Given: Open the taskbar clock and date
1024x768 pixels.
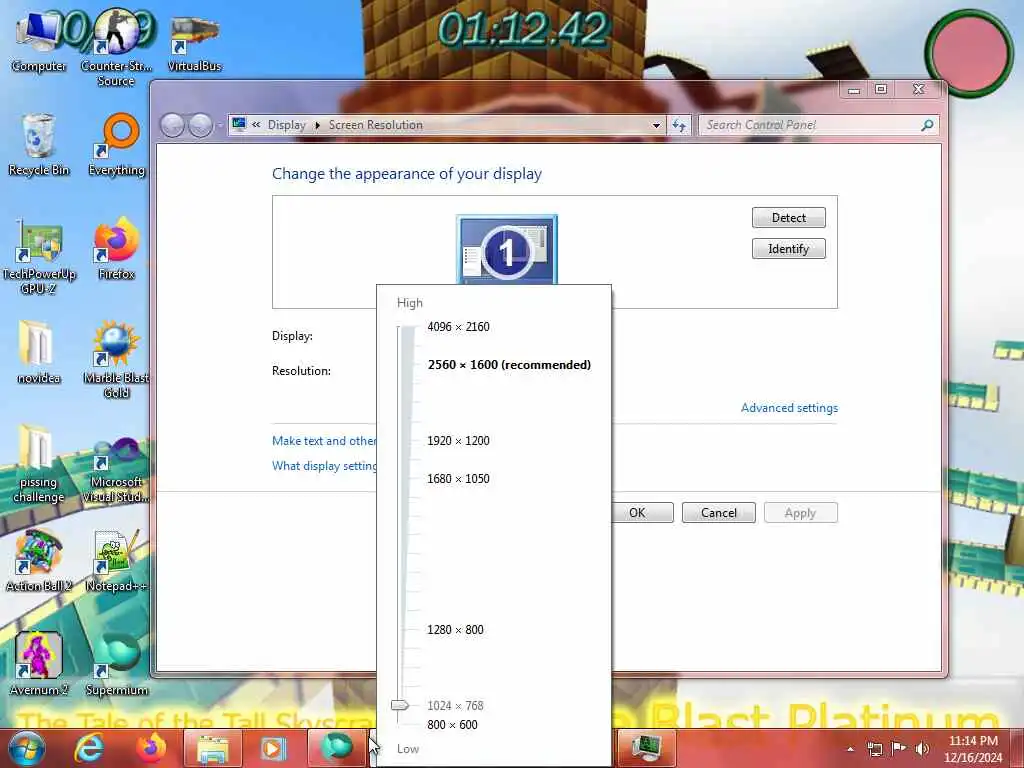Looking at the screenshot, I should pyautogui.click(x=973, y=749).
